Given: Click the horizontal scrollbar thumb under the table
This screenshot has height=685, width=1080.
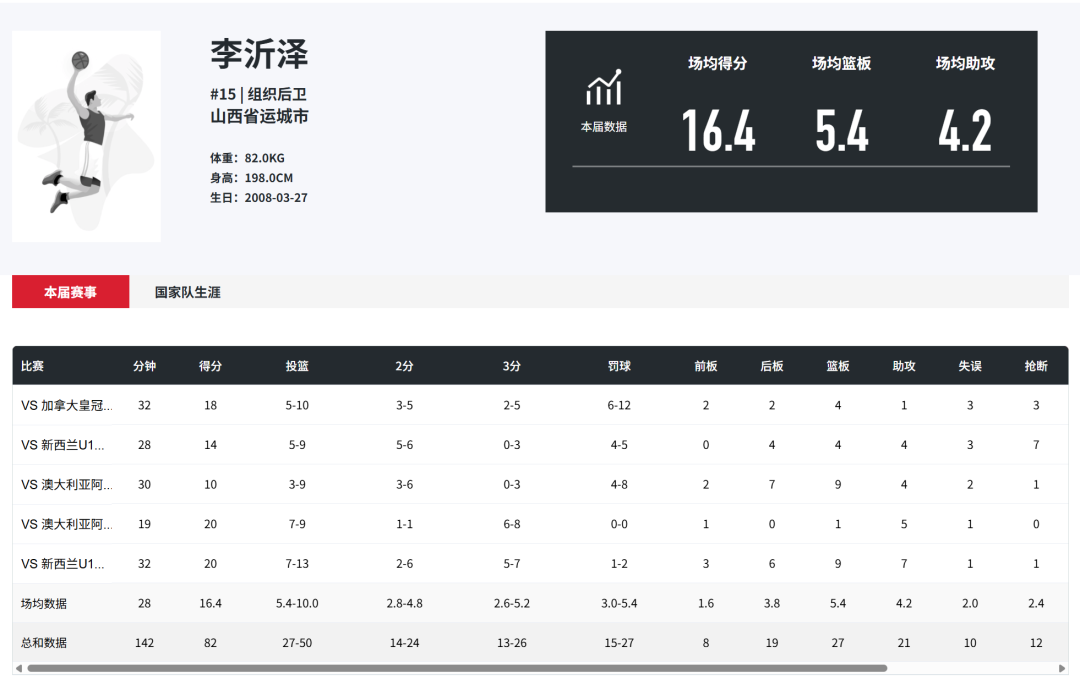Looking at the screenshot, I should [x=457, y=668].
